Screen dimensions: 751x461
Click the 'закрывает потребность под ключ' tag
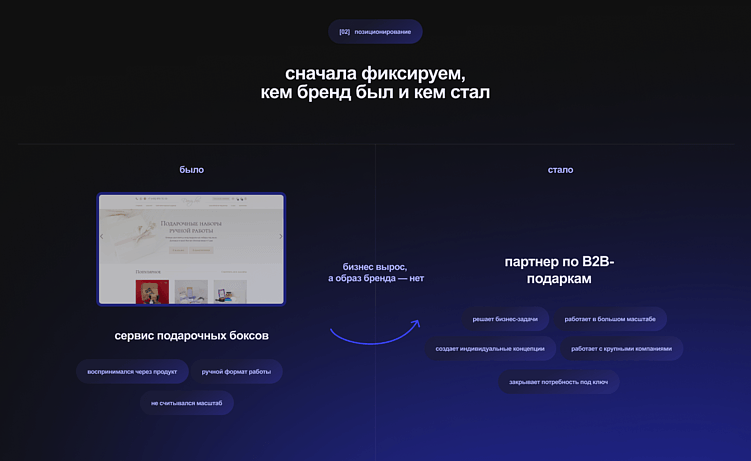pos(558,382)
